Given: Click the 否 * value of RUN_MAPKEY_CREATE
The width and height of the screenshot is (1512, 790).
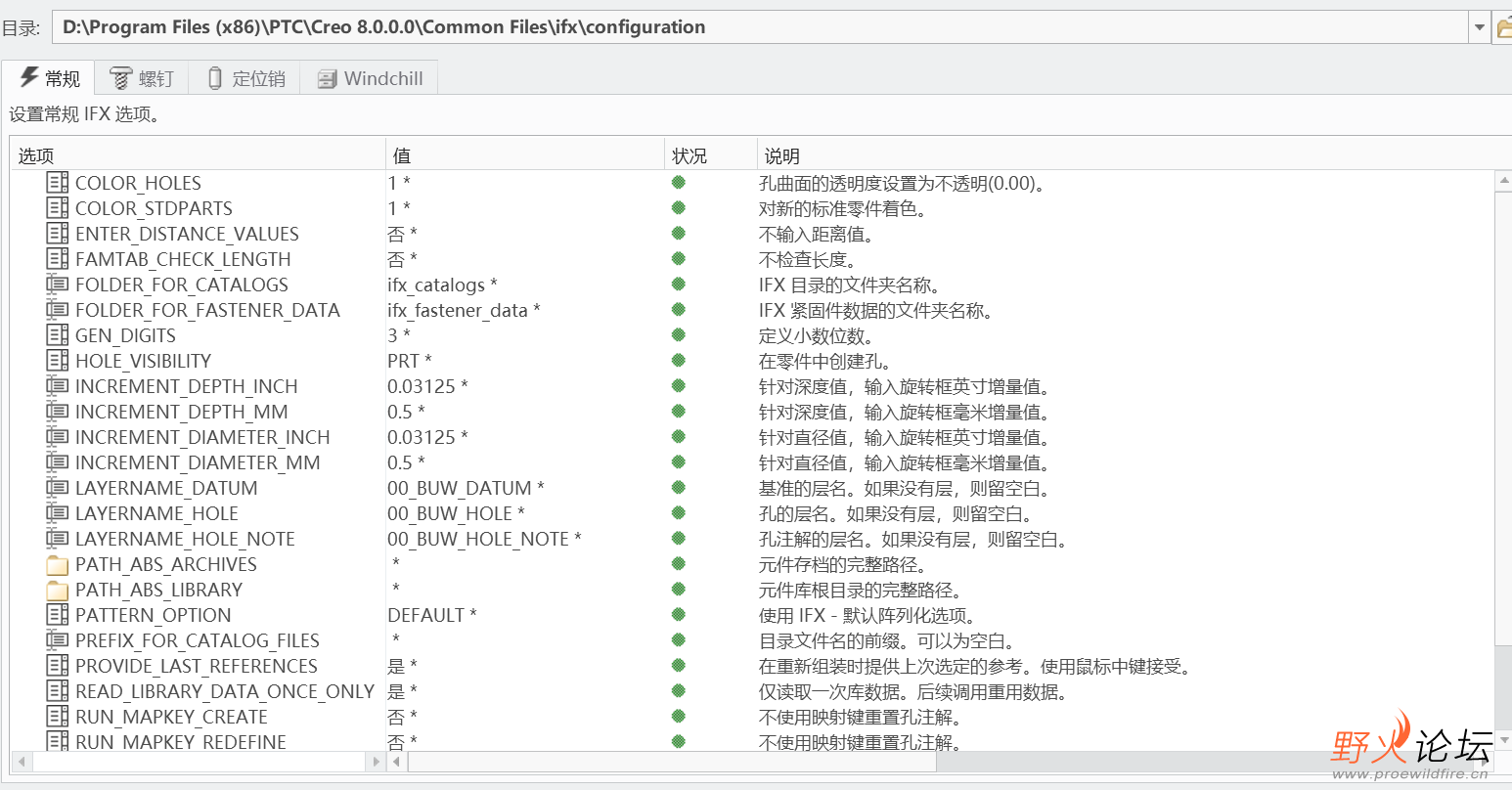Looking at the screenshot, I should pos(402,717).
